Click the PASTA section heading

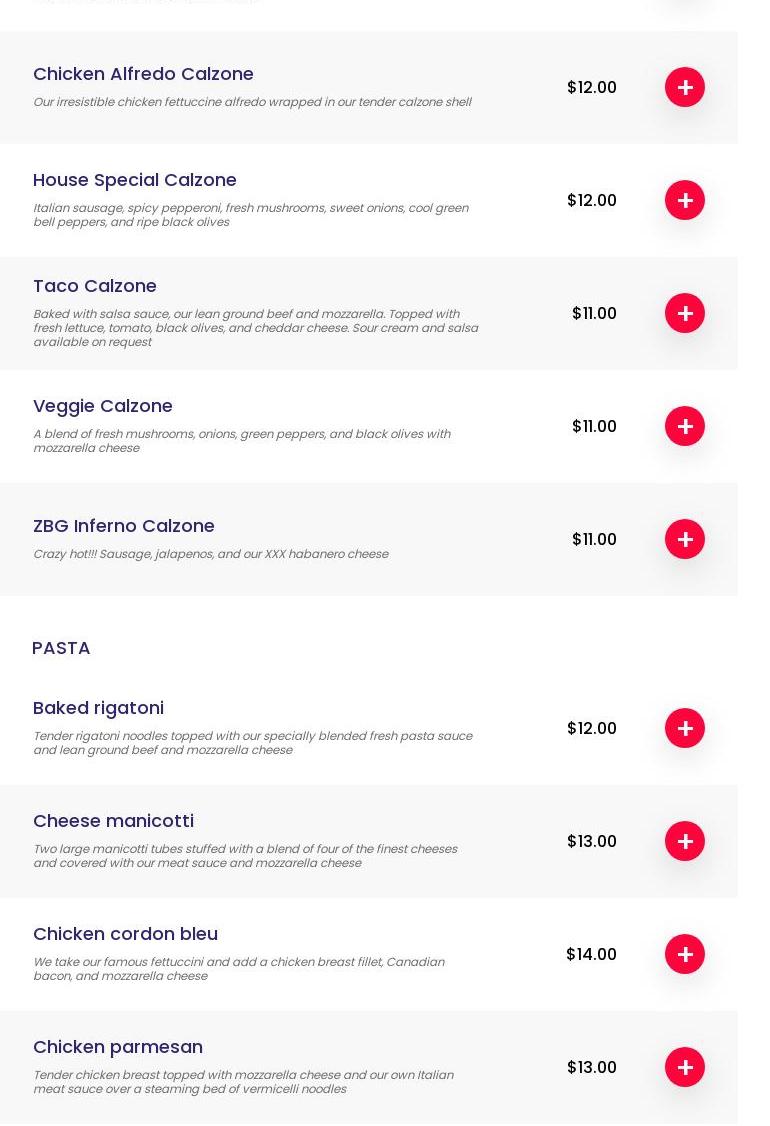(61, 648)
